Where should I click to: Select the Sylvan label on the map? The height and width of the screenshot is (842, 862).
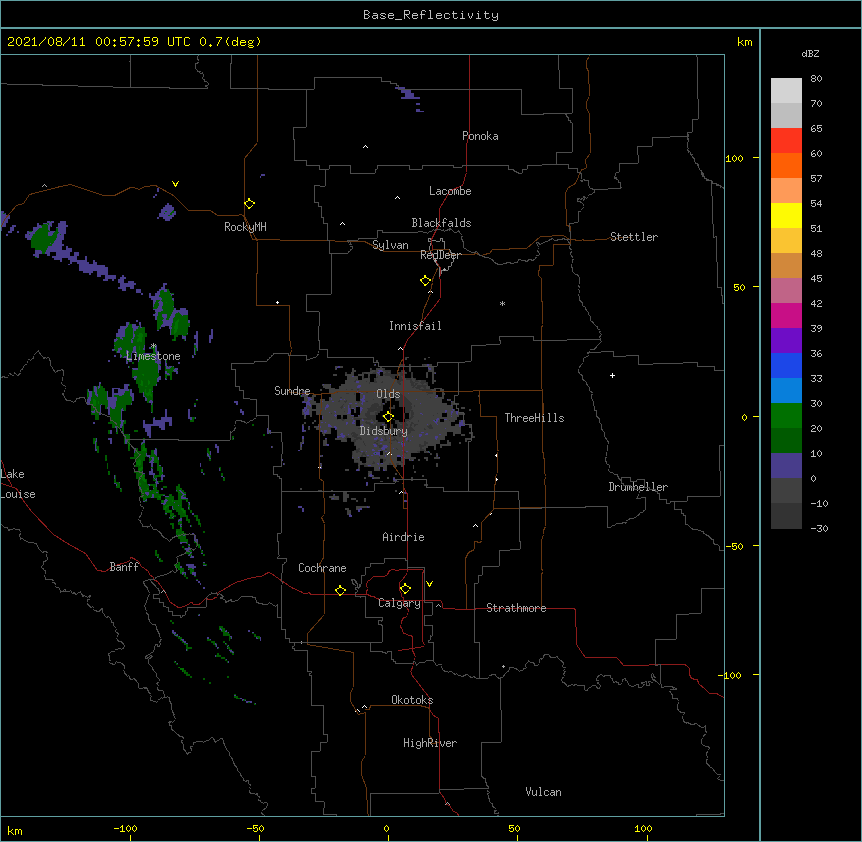coord(390,245)
